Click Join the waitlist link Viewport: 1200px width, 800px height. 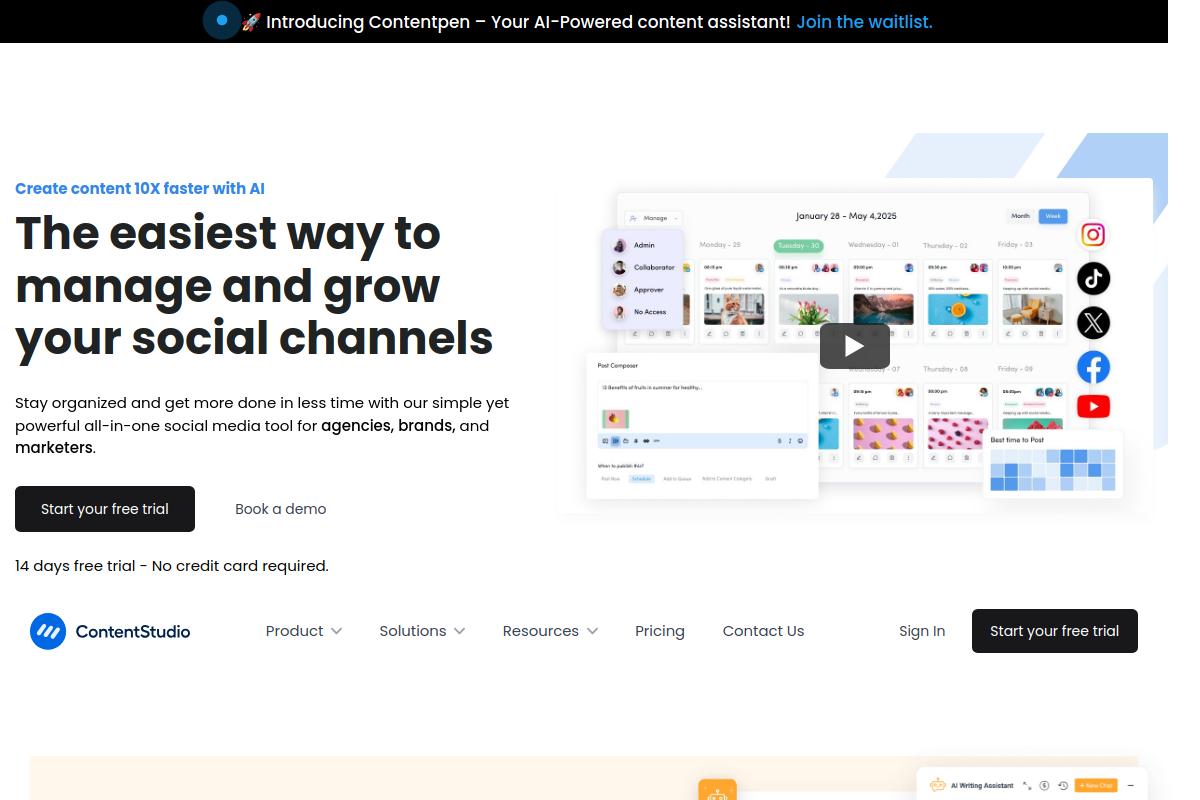[x=864, y=21]
